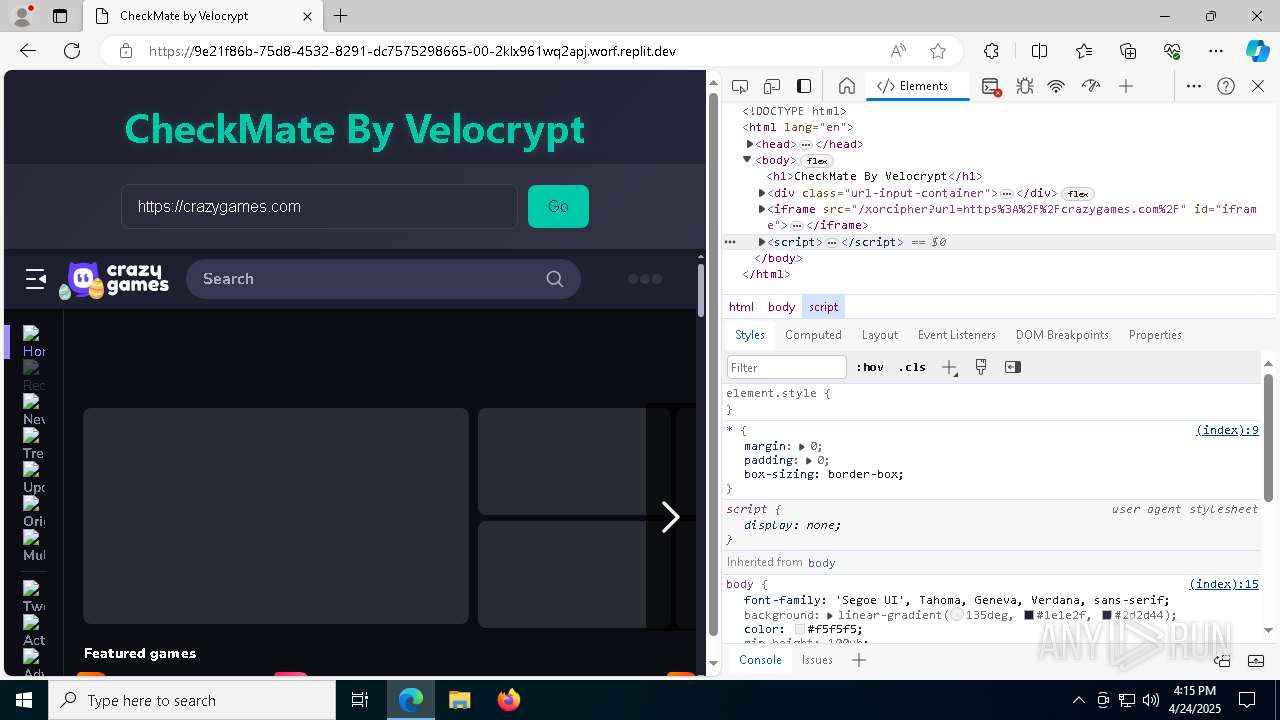Open the #f5f5f5 color swatch

pos(800,630)
